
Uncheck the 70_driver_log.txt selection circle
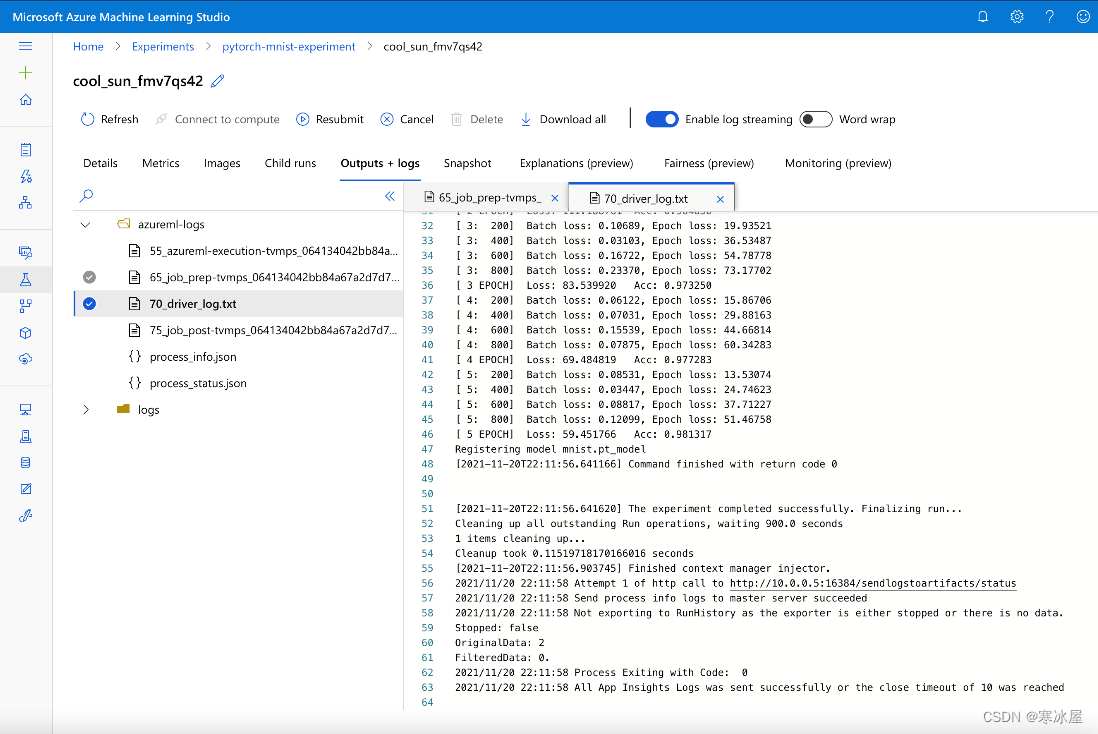pyautogui.click(x=90, y=304)
